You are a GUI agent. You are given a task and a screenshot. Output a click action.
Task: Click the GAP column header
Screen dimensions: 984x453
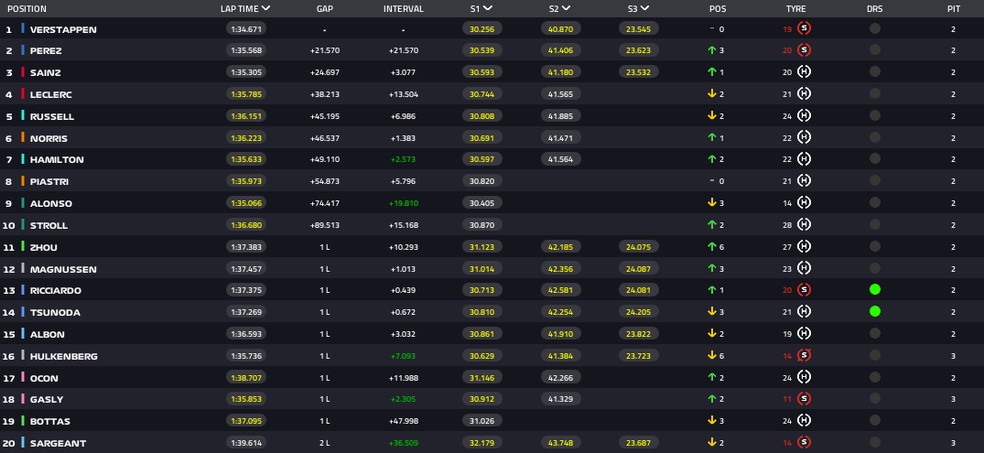click(325, 9)
